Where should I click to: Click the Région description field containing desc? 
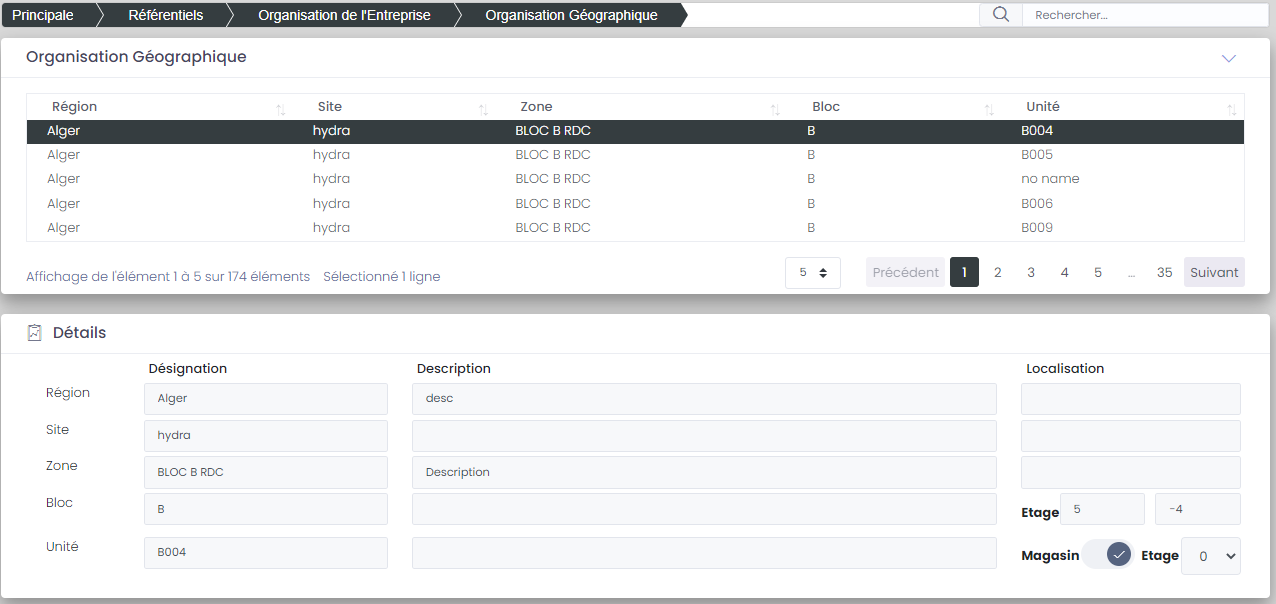[x=704, y=398]
